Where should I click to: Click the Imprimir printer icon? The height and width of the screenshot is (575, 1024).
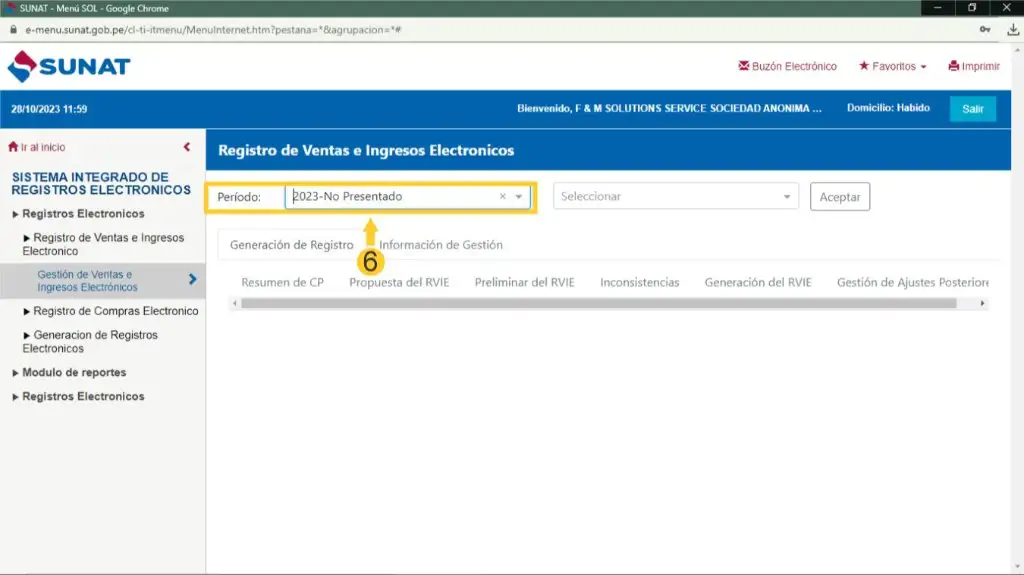pyautogui.click(x=955, y=66)
